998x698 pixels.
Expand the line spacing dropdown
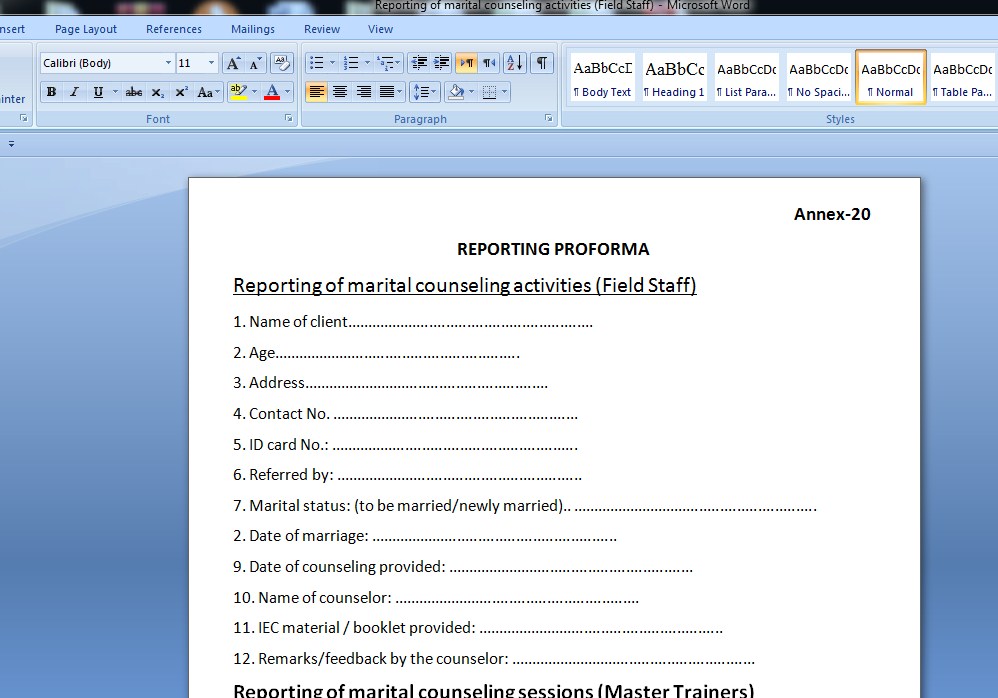click(x=435, y=92)
